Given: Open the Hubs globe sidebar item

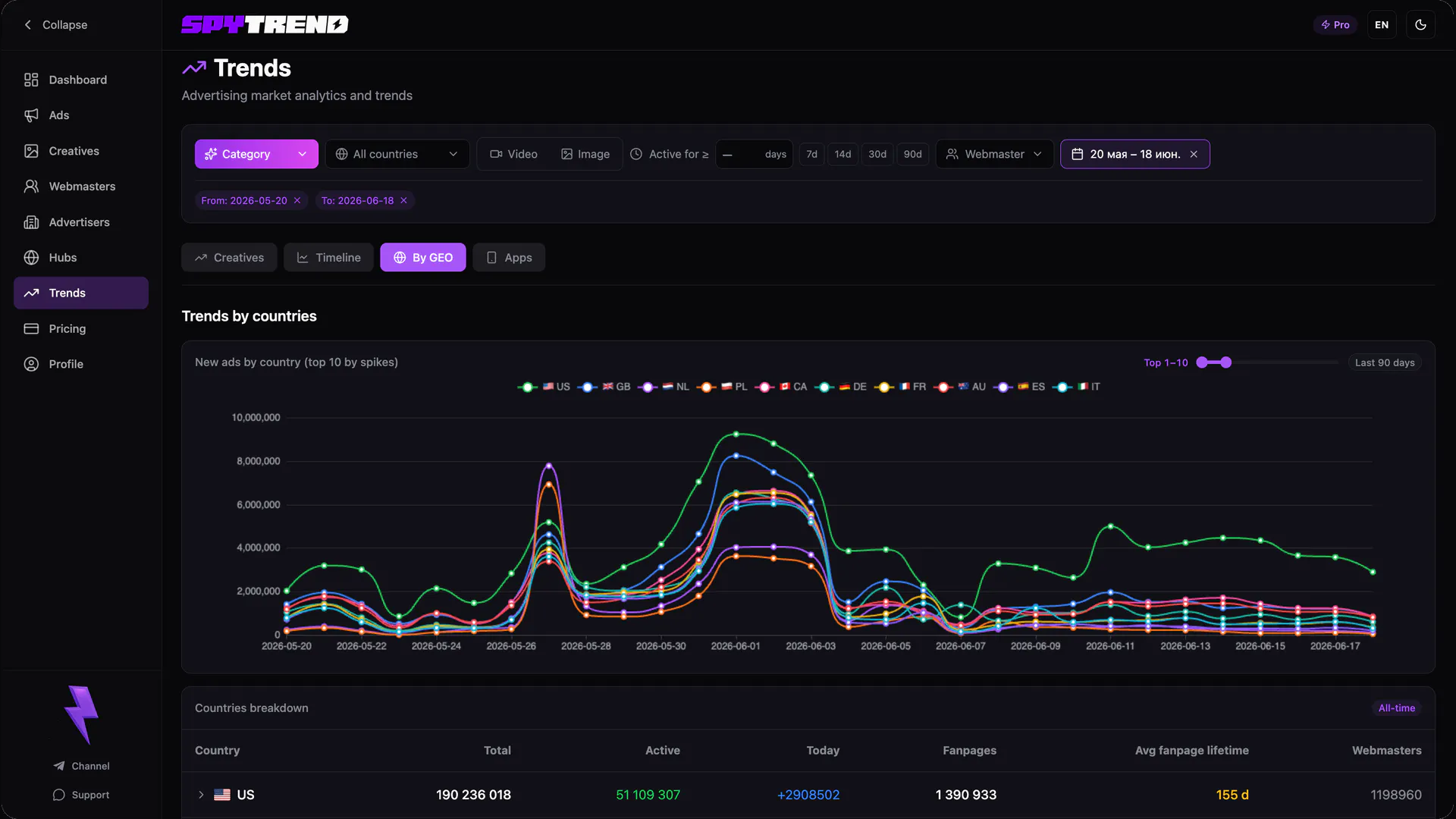Looking at the screenshot, I should pyautogui.click(x=80, y=258).
